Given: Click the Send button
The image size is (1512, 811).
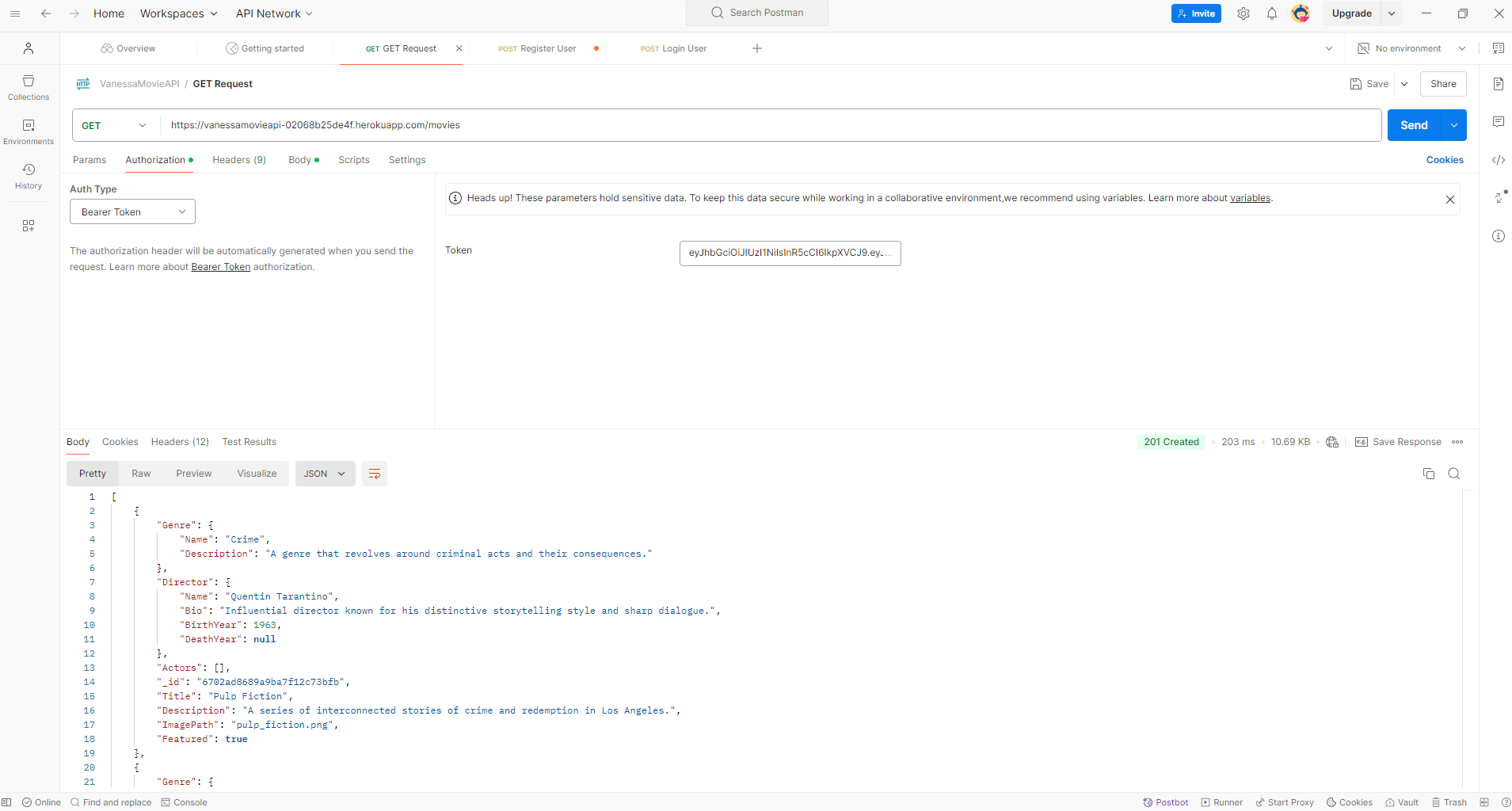Looking at the screenshot, I should [x=1414, y=125].
